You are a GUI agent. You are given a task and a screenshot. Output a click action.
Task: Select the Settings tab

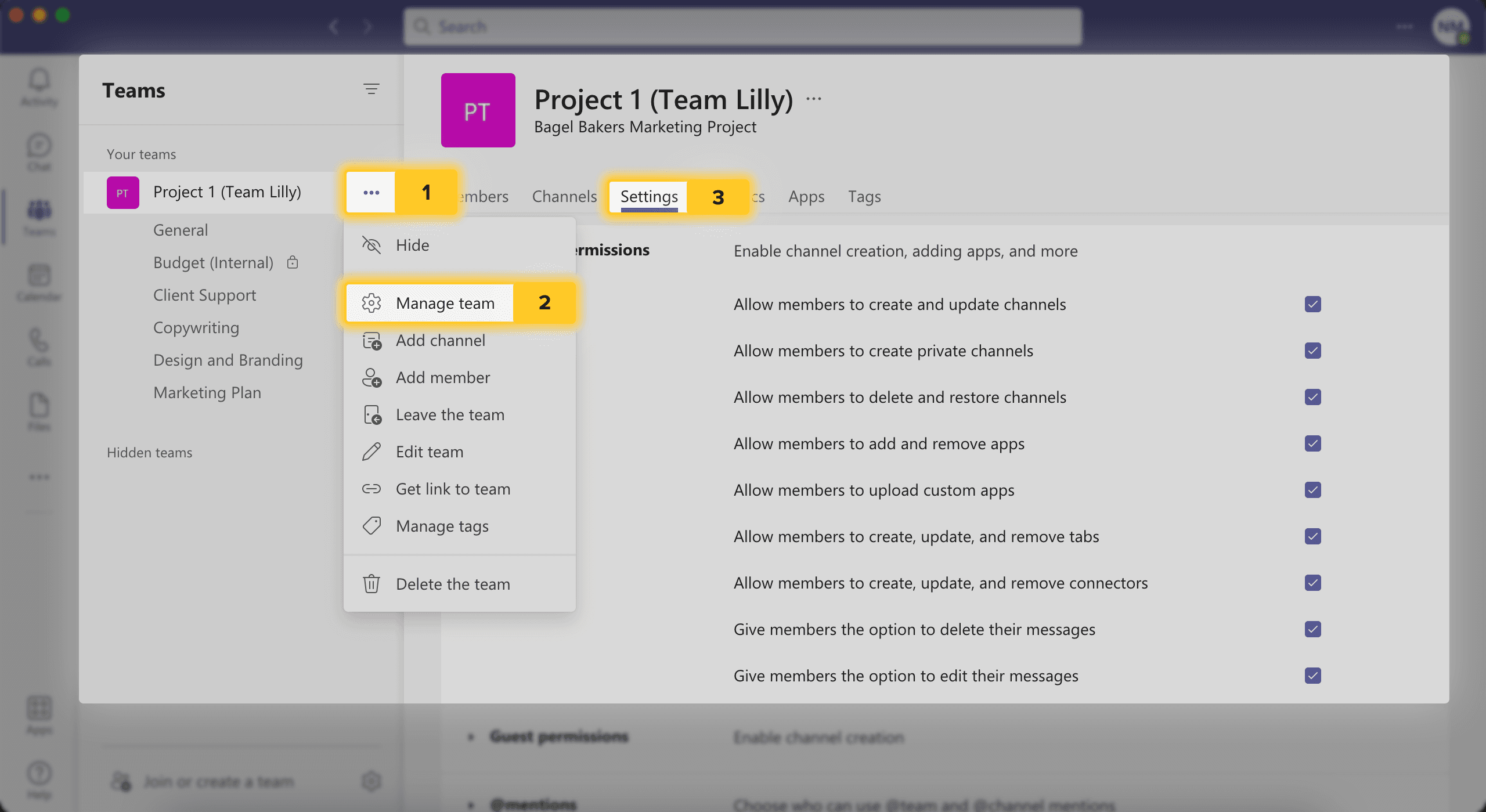coord(649,196)
